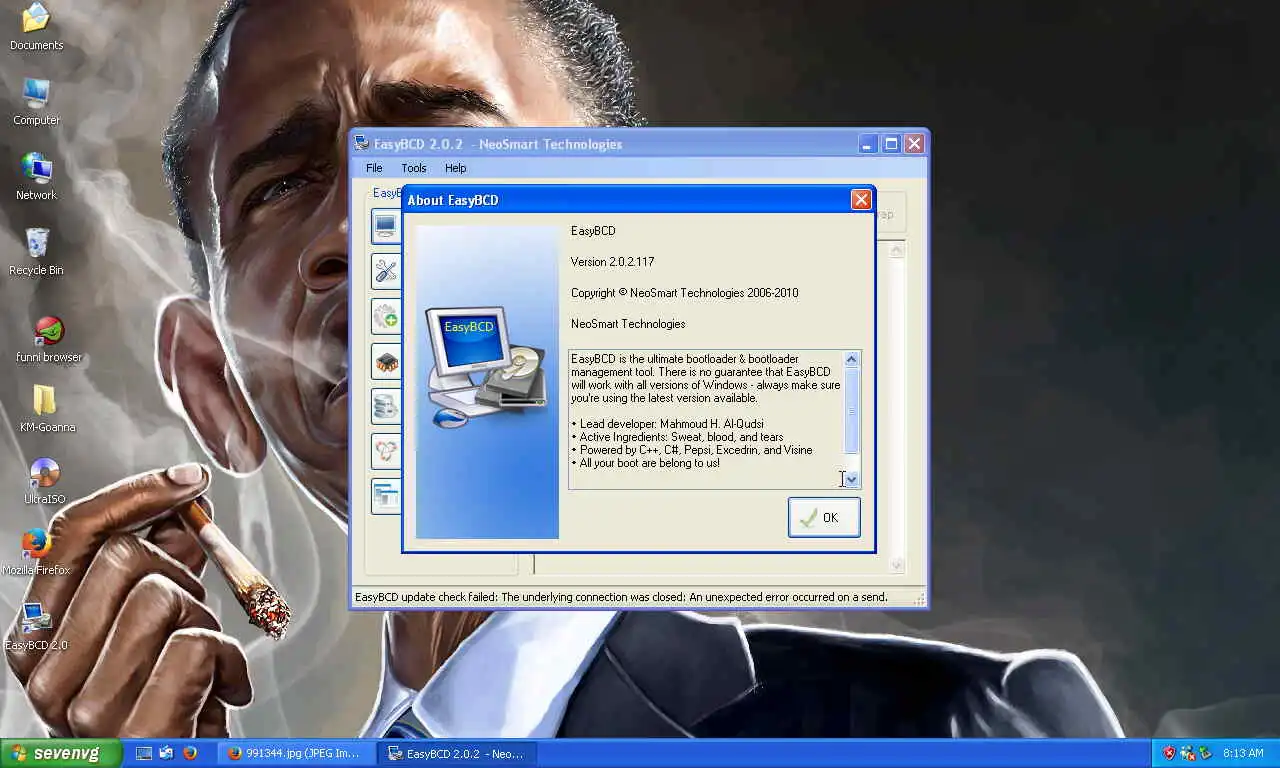Click the middle system tray icon
1280x768 pixels.
(1188, 753)
